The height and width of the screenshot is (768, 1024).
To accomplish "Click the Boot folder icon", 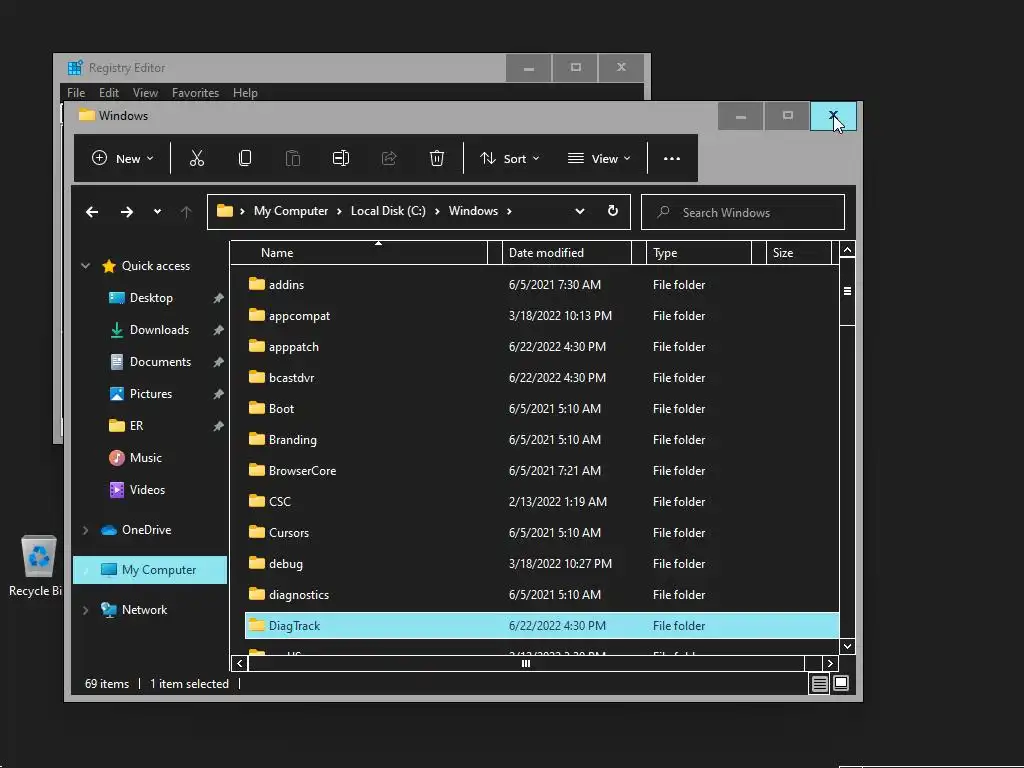I will (x=257, y=408).
